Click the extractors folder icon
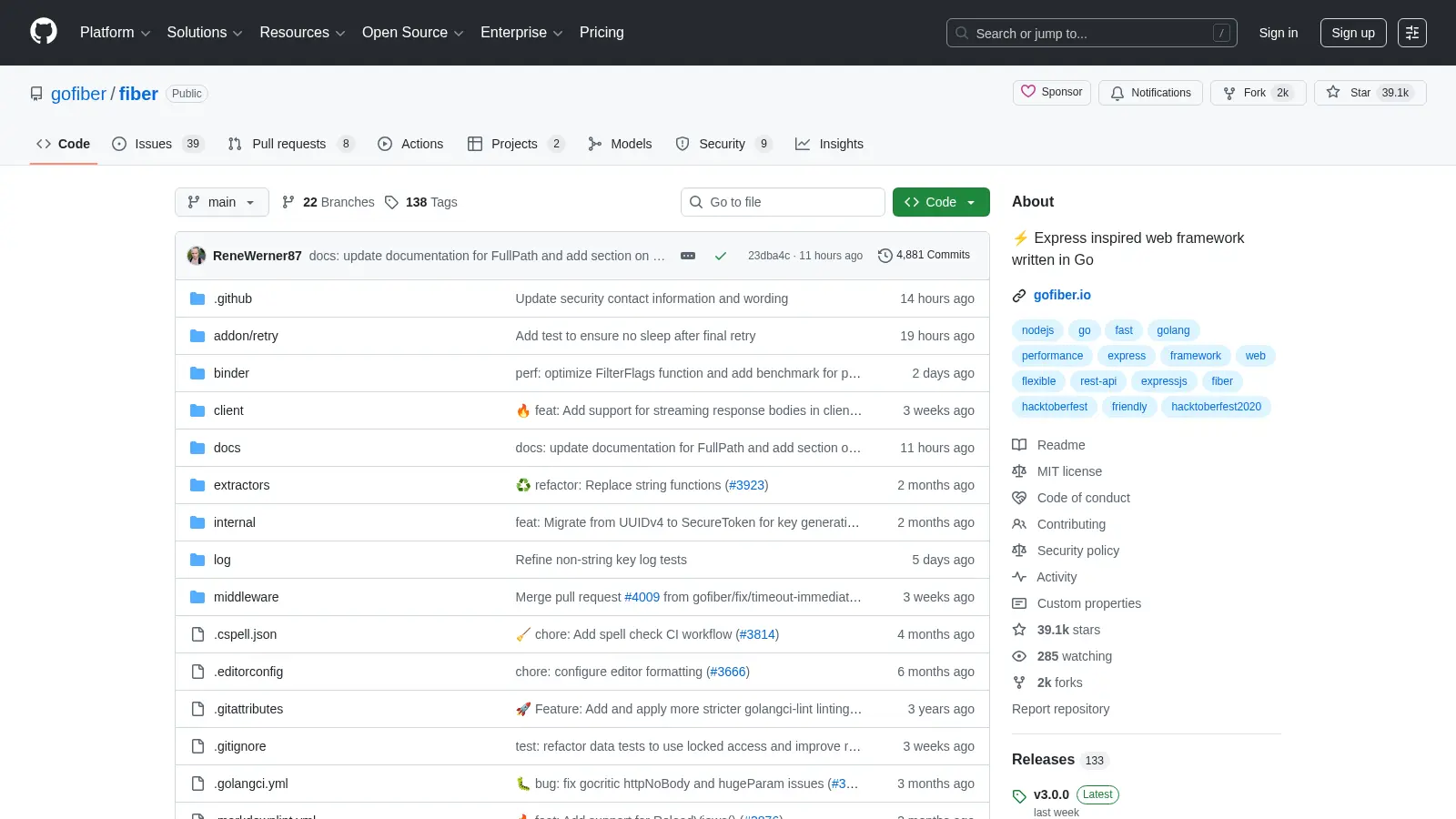The height and width of the screenshot is (819, 1456). point(197,485)
